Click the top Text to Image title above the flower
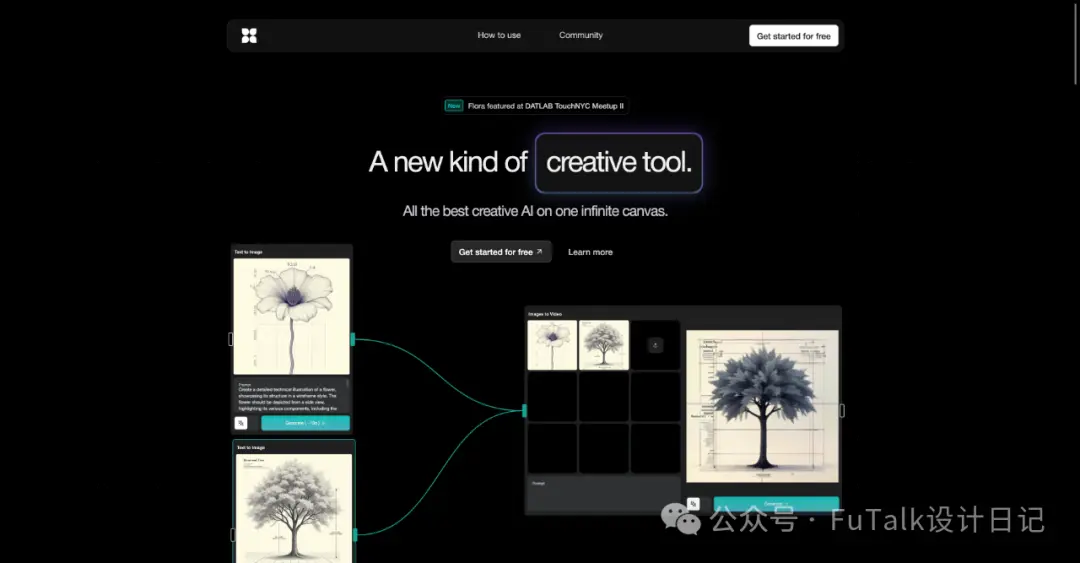This screenshot has width=1080, height=563. coord(249,252)
